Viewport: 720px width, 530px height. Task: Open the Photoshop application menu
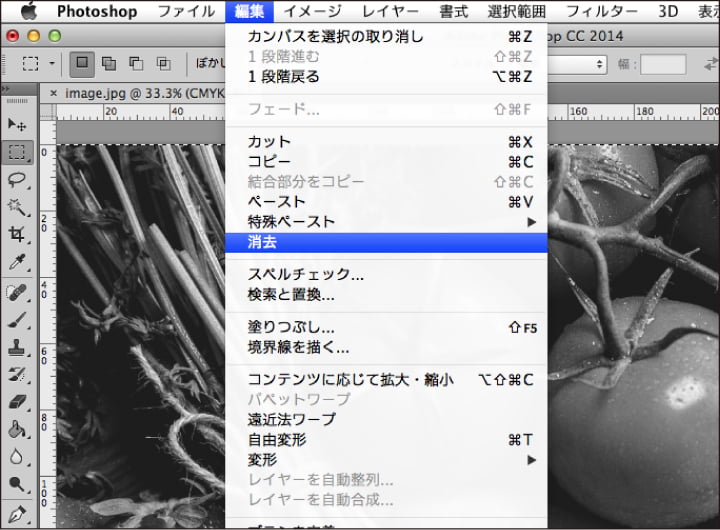tap(97, 11)
